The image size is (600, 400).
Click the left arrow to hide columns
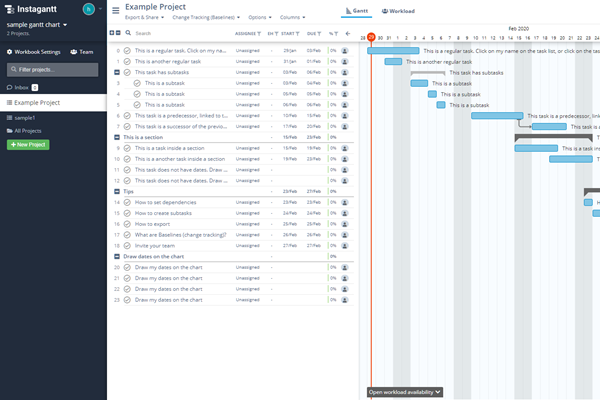pyautogui.click(x=347, y=33)
